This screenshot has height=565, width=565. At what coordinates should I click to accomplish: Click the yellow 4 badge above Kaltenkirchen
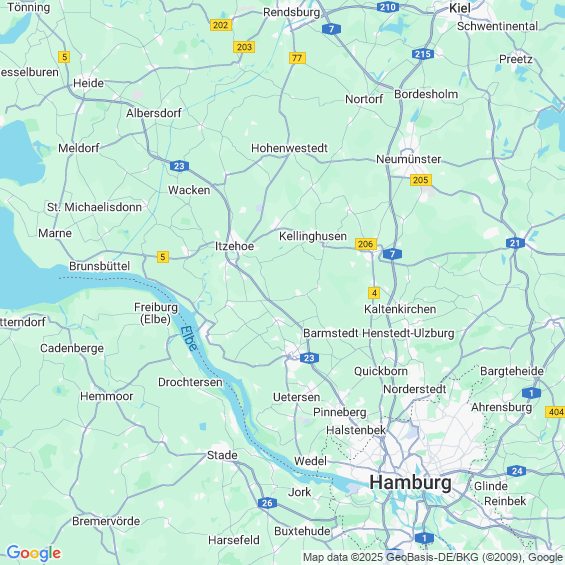(374, 293)
